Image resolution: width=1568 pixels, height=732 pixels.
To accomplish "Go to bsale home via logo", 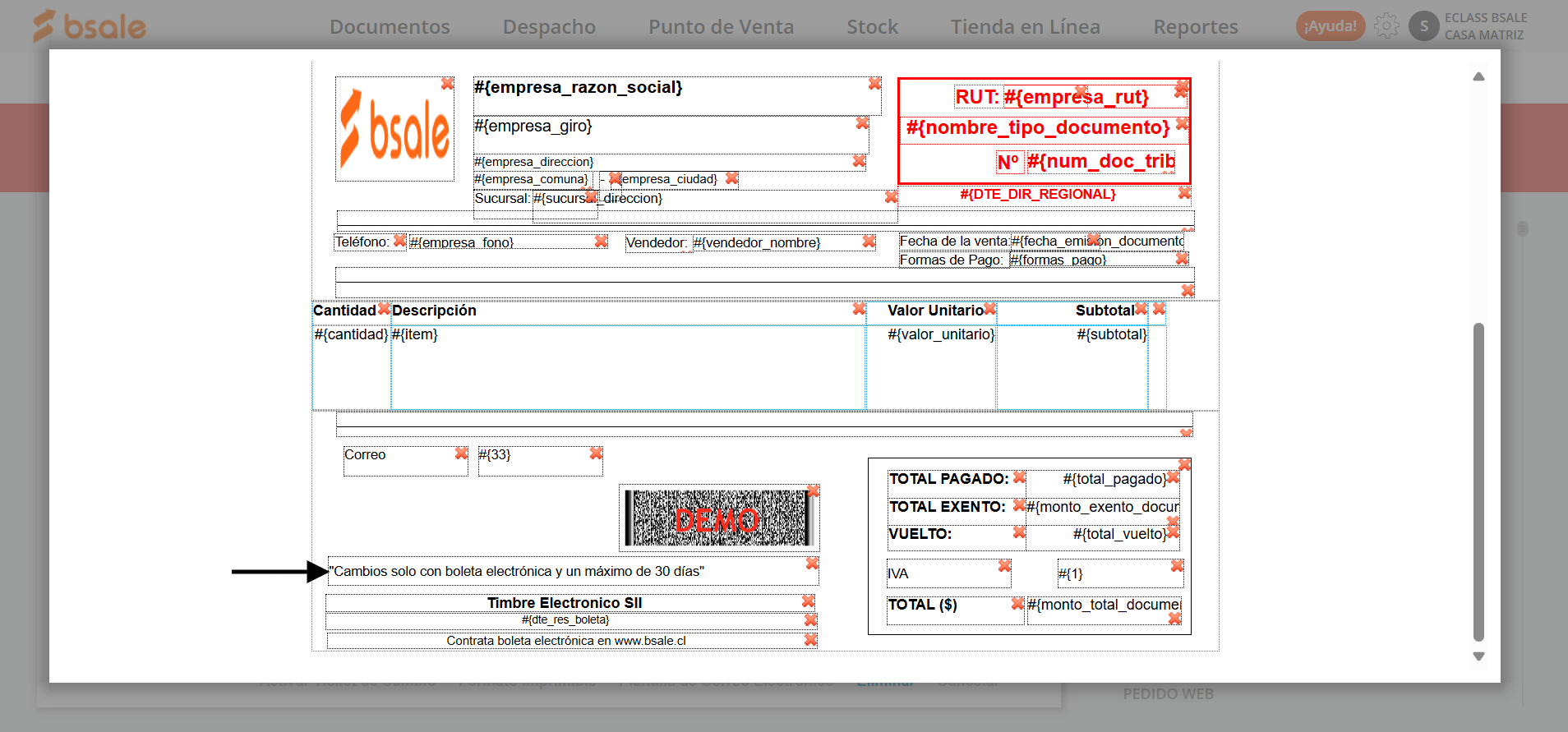I will (x=89, y=26).
